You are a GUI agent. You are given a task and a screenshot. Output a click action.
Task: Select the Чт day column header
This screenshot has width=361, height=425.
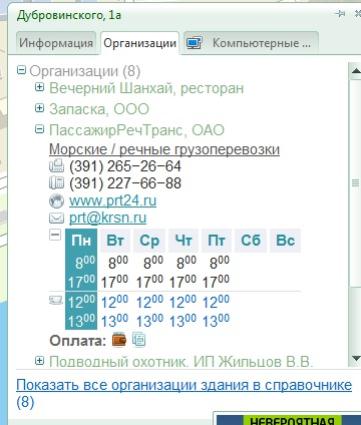tap(183, 240)
